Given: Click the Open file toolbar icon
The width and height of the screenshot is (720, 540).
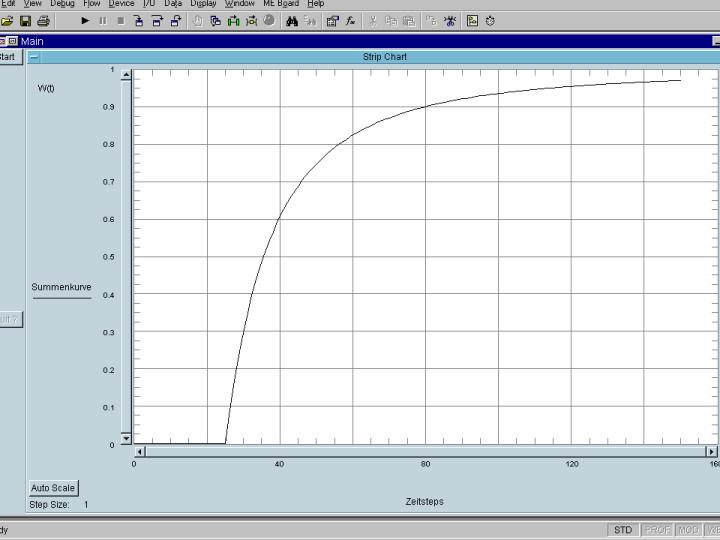Looking at the screenshot, I should pyautogui.click(x=8, y=21).
